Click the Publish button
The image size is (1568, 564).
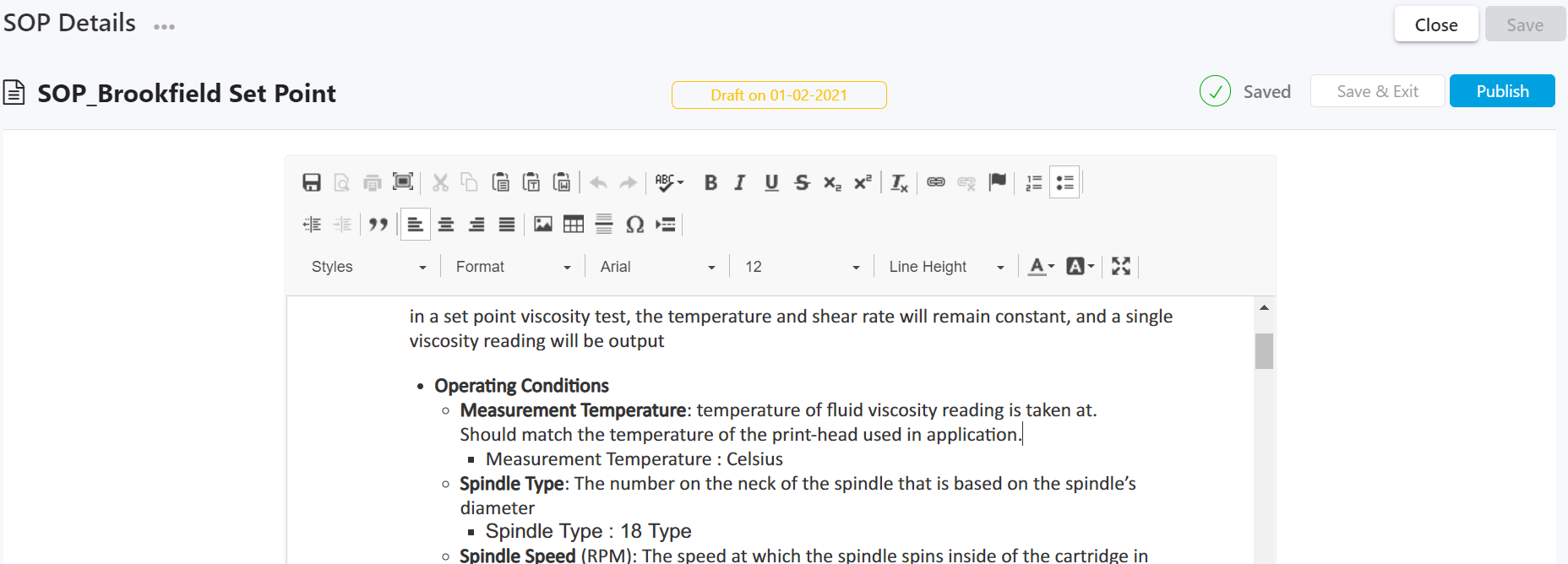(1502, 91)
